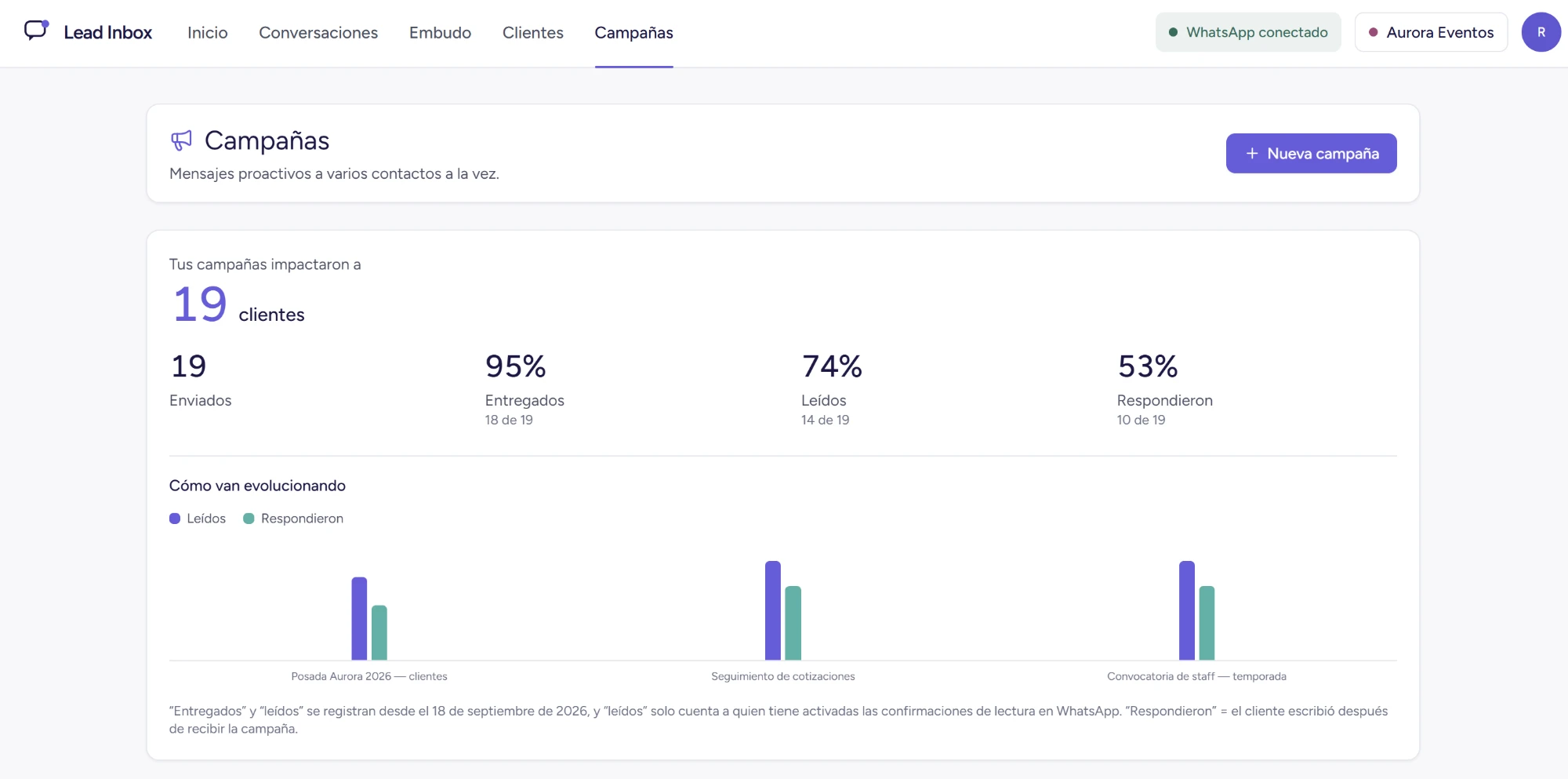Click the "Tus campañas impactaron a" text
Viewport: 1568px width, 779px height.
265,264
